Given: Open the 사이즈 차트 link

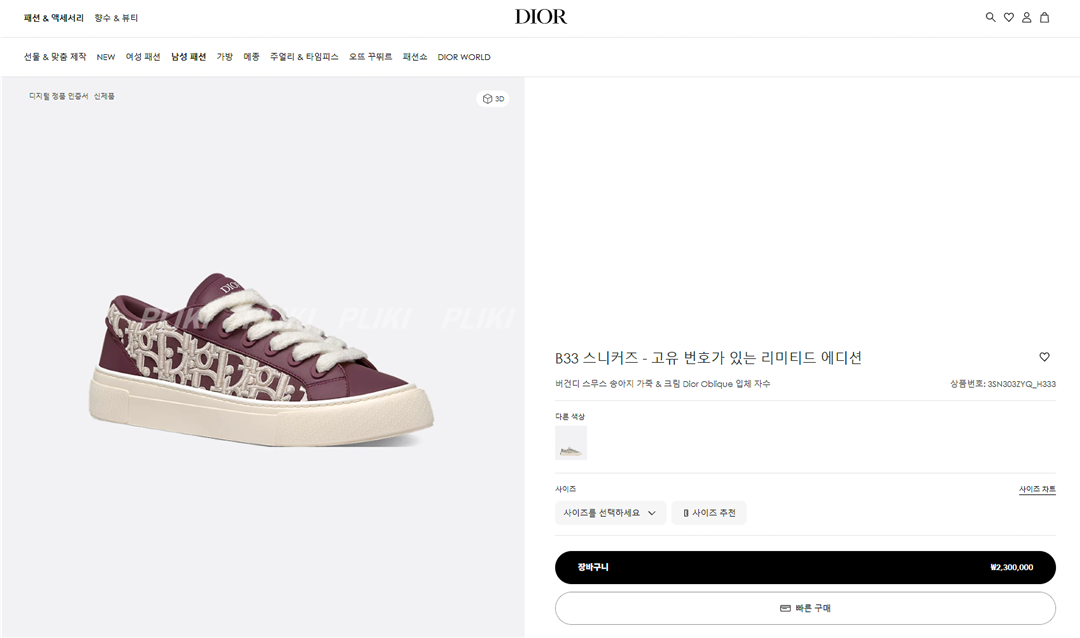Looking at the screenshot, I should point(1037,490).
